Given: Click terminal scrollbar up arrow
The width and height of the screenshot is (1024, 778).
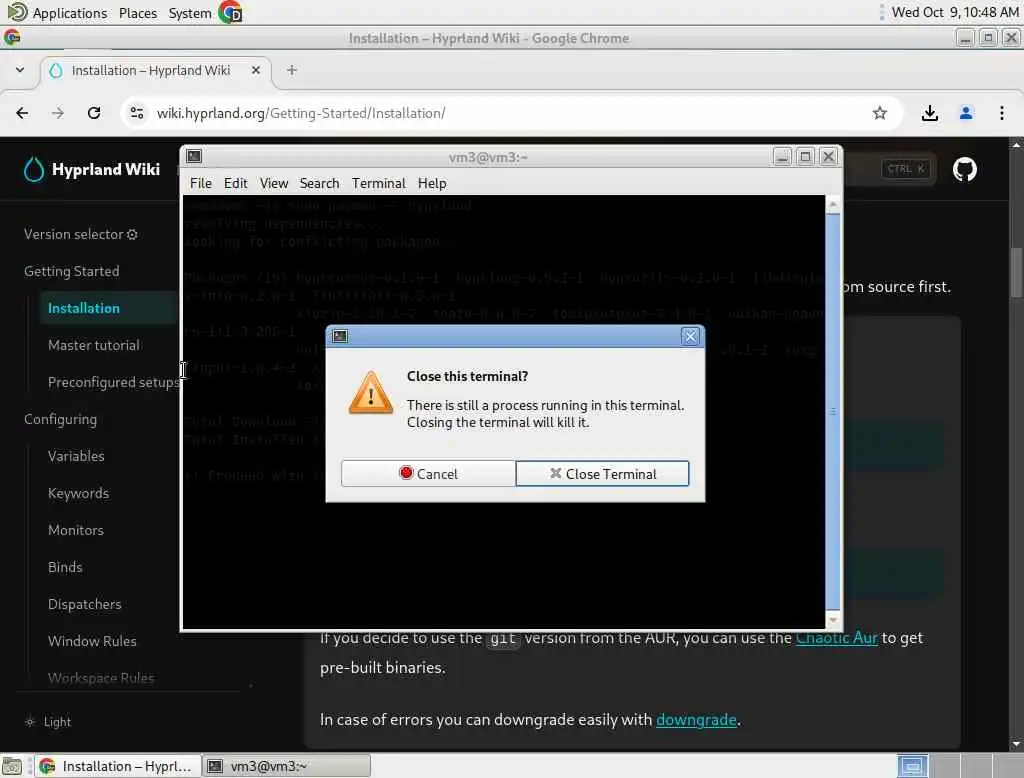Looking at the screenshot, I should [x=833, y=204].
